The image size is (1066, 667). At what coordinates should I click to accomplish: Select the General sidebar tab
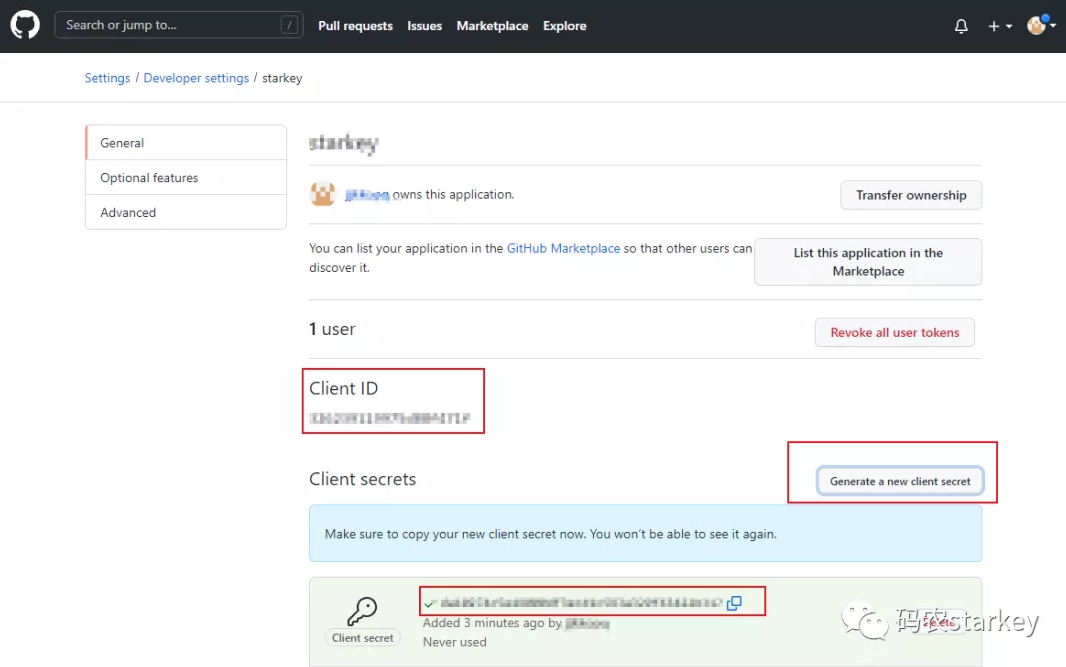[x=122, y=143]
